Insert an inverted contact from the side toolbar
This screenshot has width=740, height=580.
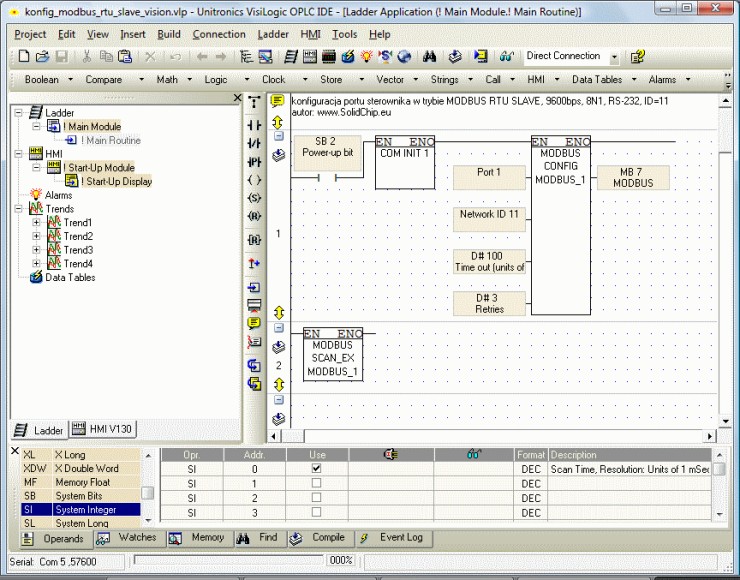click(254, 143)
